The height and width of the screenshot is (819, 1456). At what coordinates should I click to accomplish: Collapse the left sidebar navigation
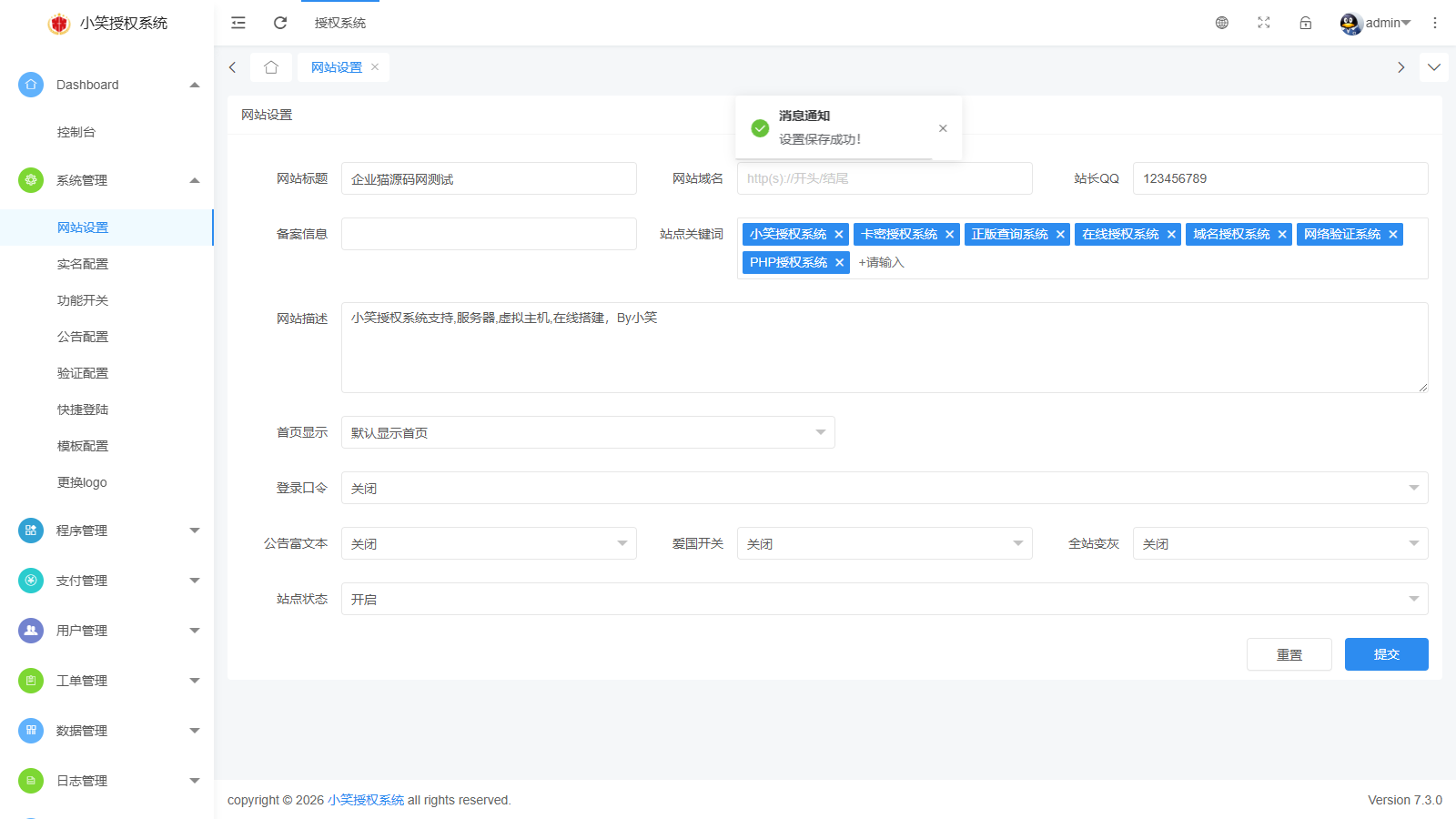[x=238, y=23]
